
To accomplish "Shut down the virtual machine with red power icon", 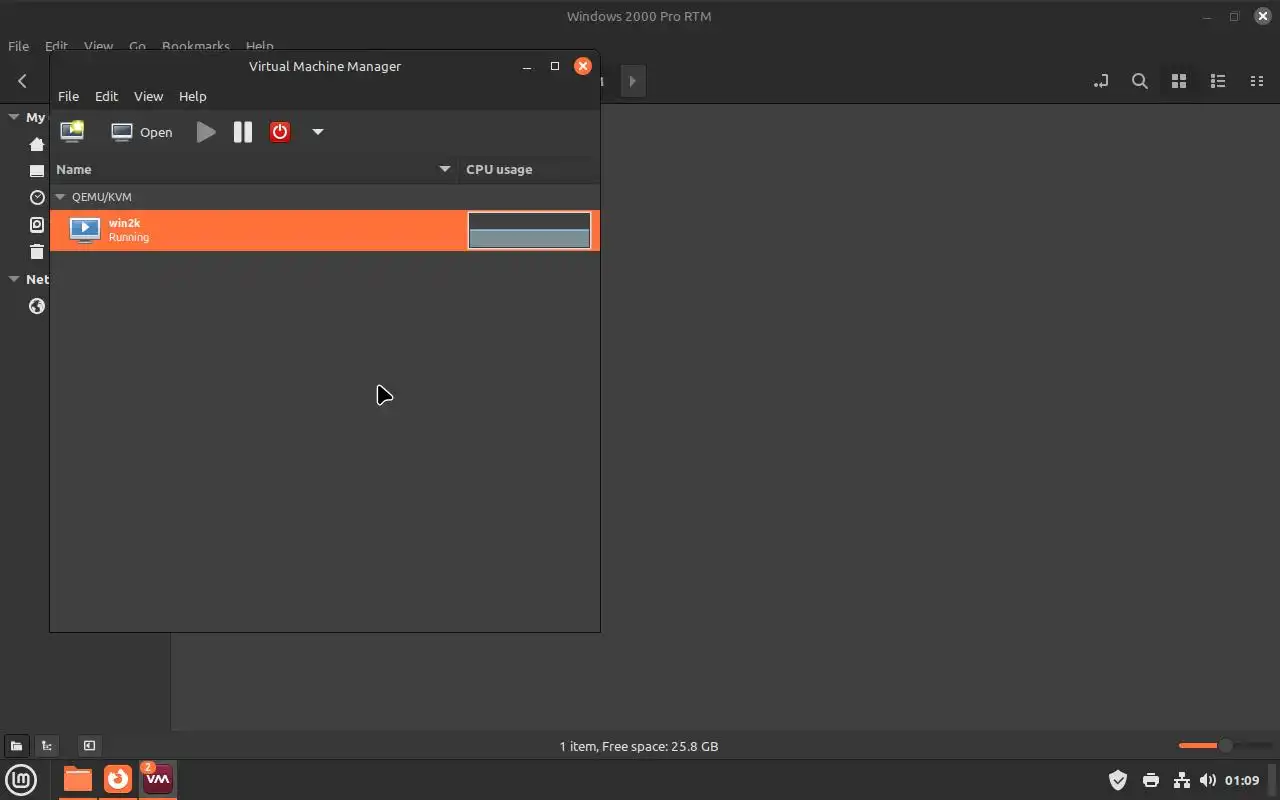I will (280, 132).
